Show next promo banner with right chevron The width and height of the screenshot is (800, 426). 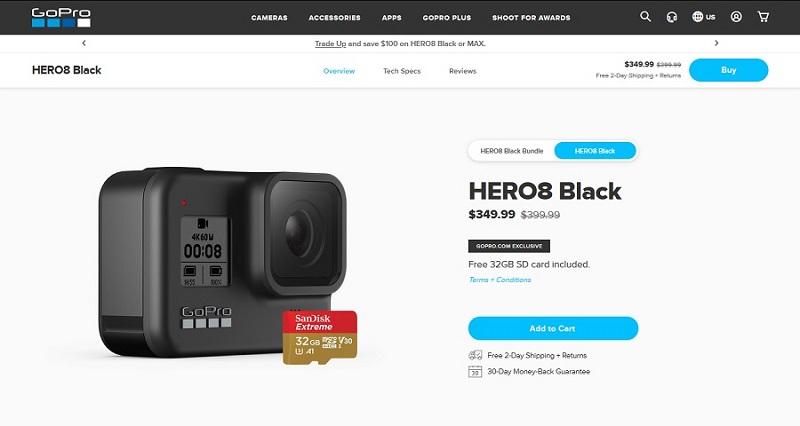[716, 43]
